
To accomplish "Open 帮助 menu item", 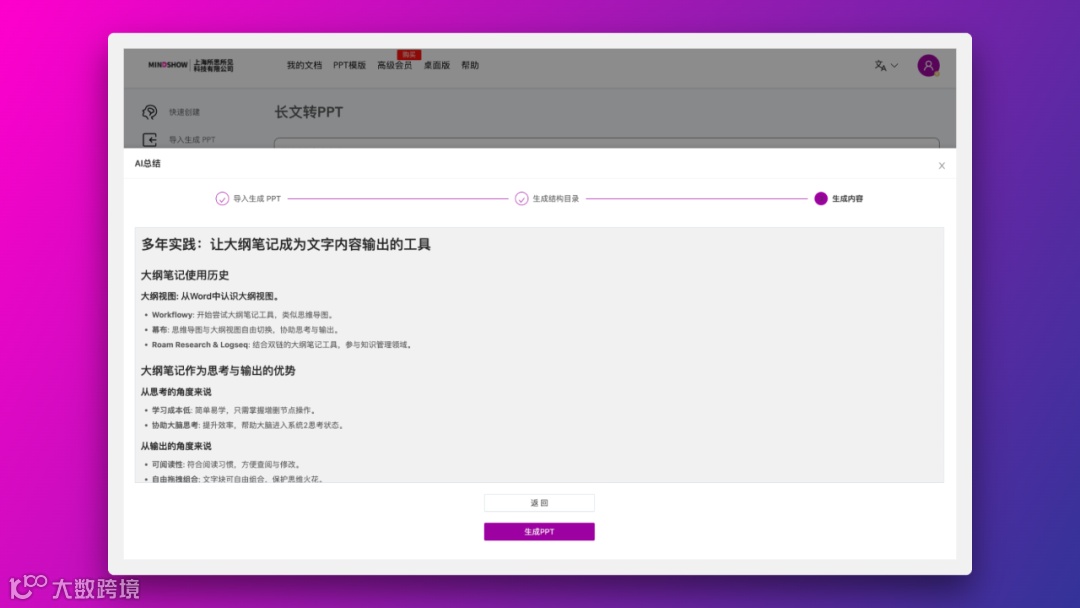I will click(470, 65).
